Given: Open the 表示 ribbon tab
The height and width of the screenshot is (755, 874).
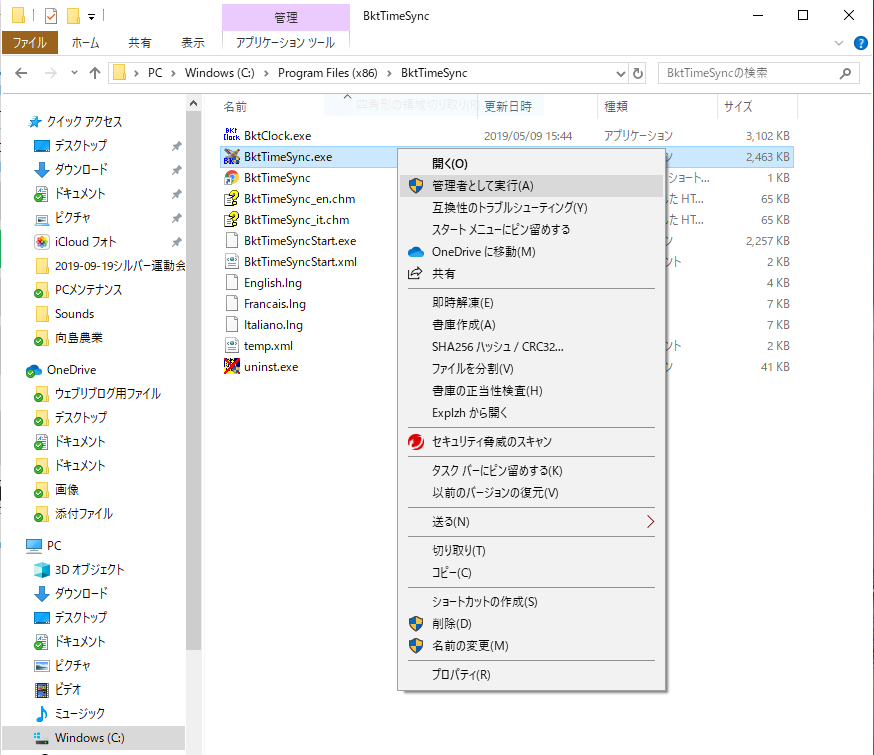Looking at the screenshot, I should [x=193, y=43].
